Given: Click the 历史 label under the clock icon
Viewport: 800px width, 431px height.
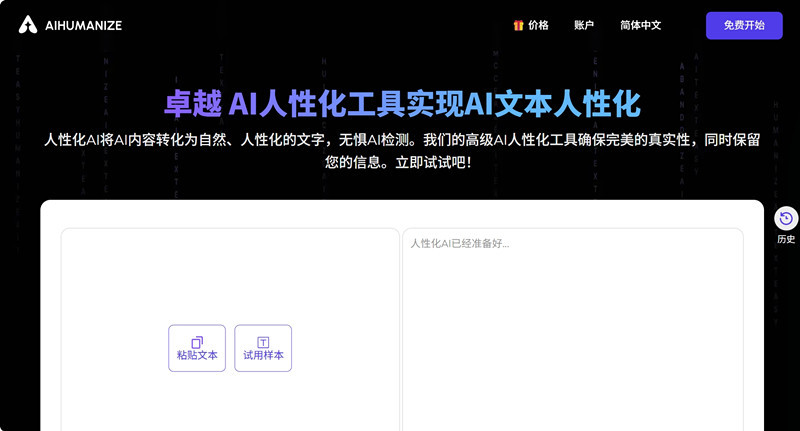Looking at the screenshot, I should coord(786,239).
